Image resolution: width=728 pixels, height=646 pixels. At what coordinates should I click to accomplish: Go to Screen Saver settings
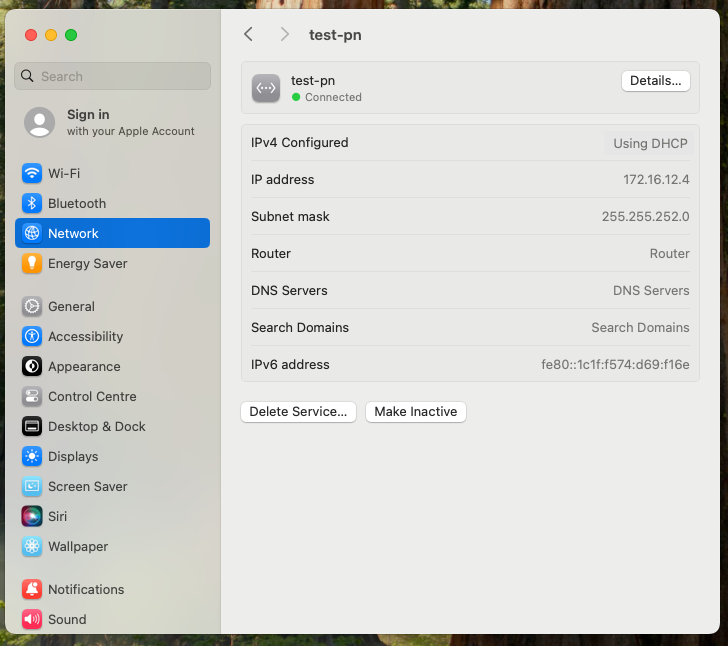point(87,487)
